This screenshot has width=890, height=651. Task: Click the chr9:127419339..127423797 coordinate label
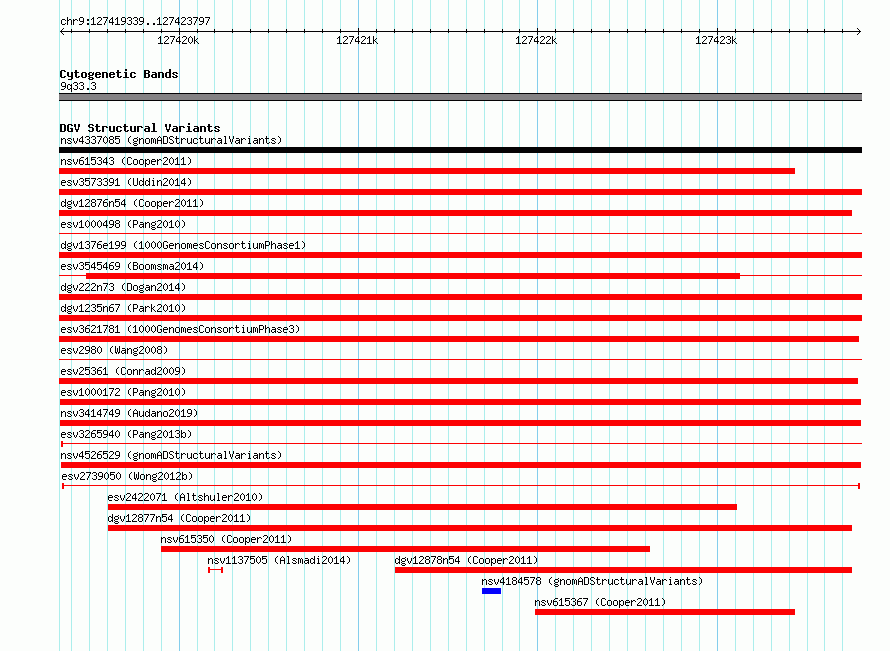click(135, 21)
